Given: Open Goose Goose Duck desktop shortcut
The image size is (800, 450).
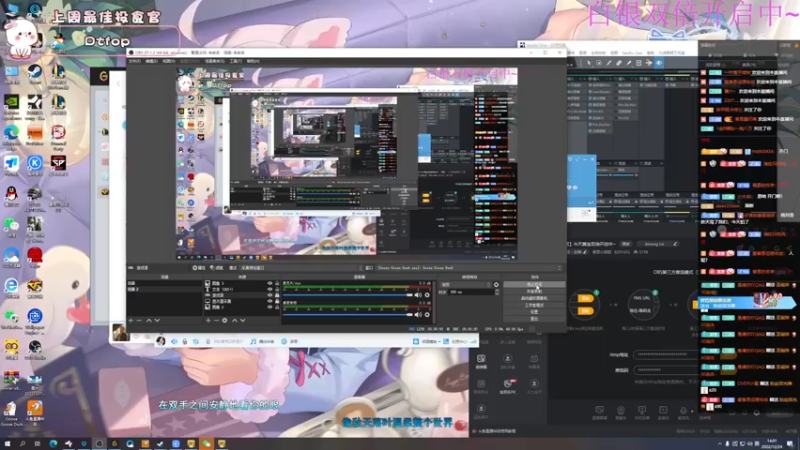Looking at the screenshot, I should point(11,413).
